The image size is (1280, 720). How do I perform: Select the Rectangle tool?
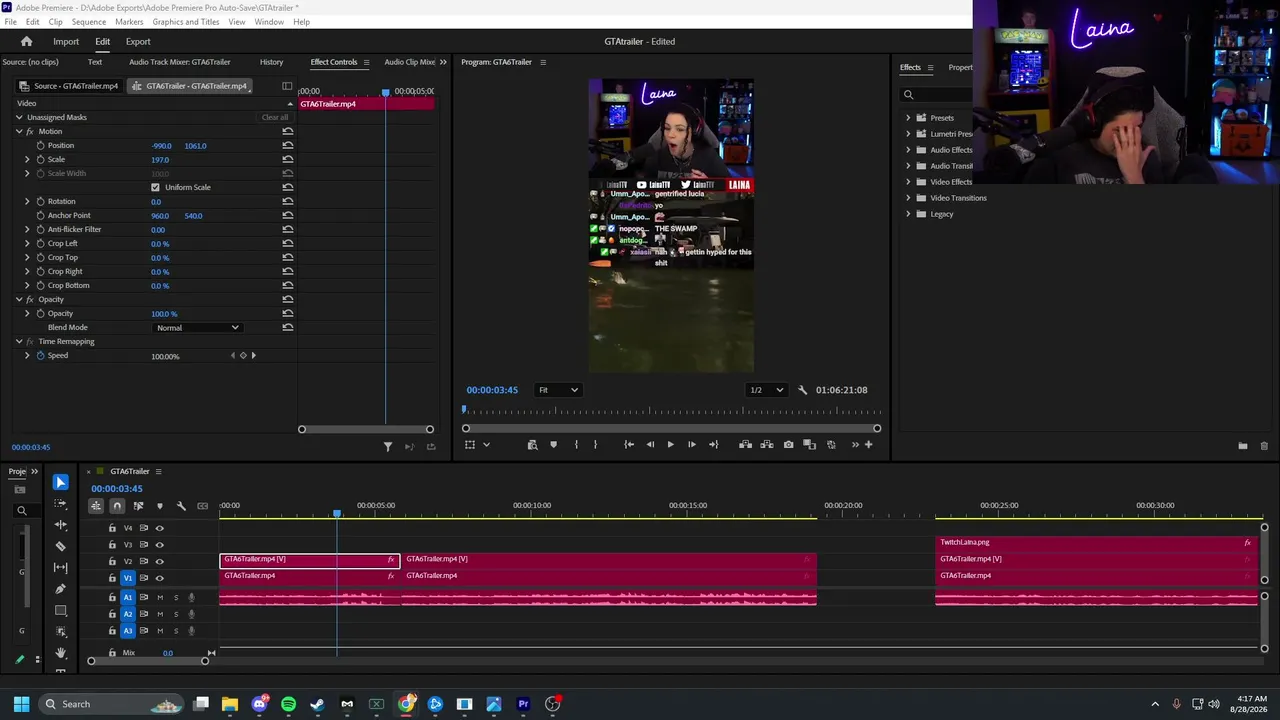(x=60, y=610)
